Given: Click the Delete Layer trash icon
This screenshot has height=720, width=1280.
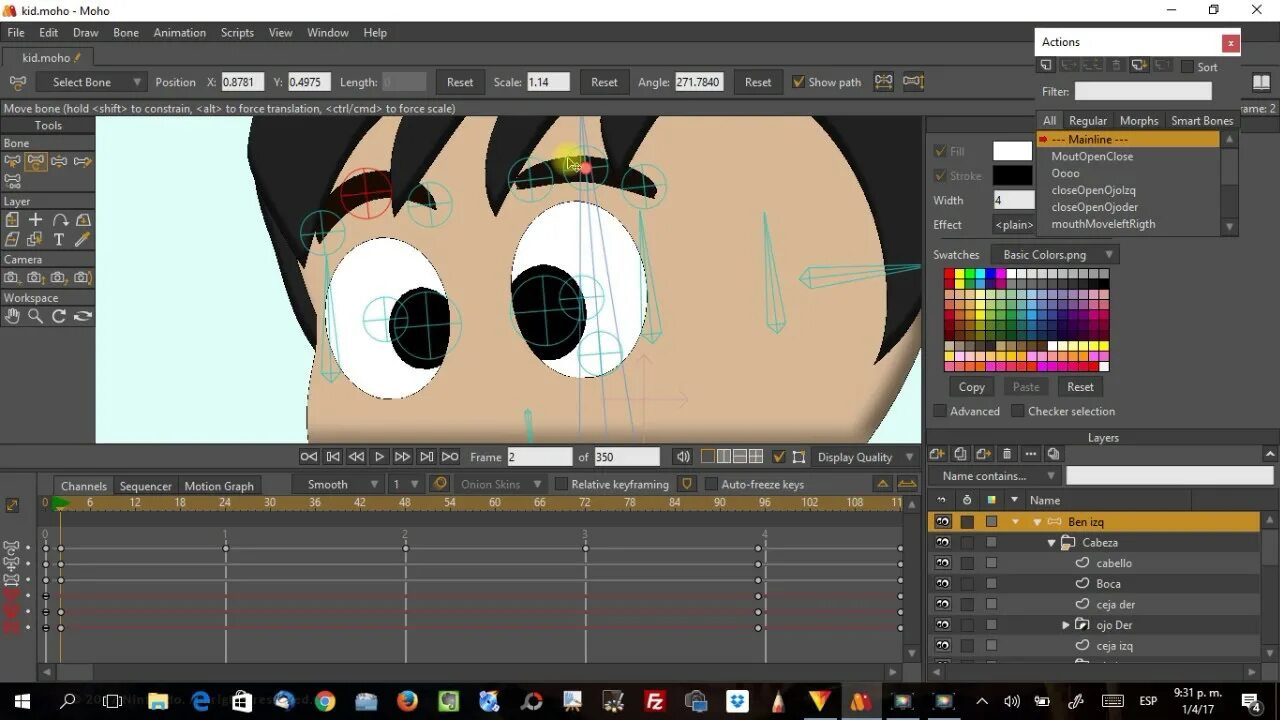Looking at the screenshot, I should click(1007, 454).
